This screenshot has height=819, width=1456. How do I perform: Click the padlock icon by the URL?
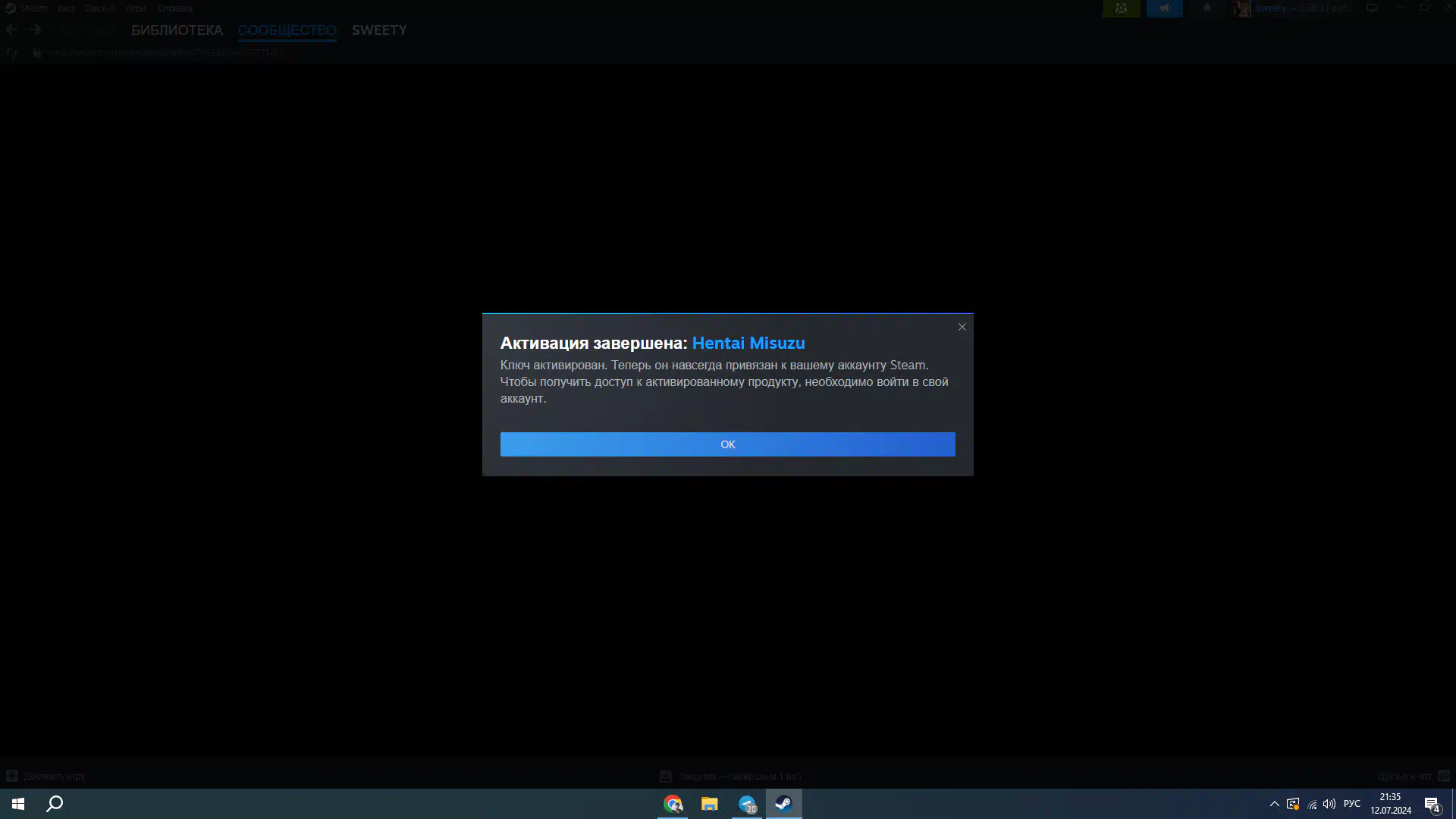pyautogui.click(x=36, y=52)
